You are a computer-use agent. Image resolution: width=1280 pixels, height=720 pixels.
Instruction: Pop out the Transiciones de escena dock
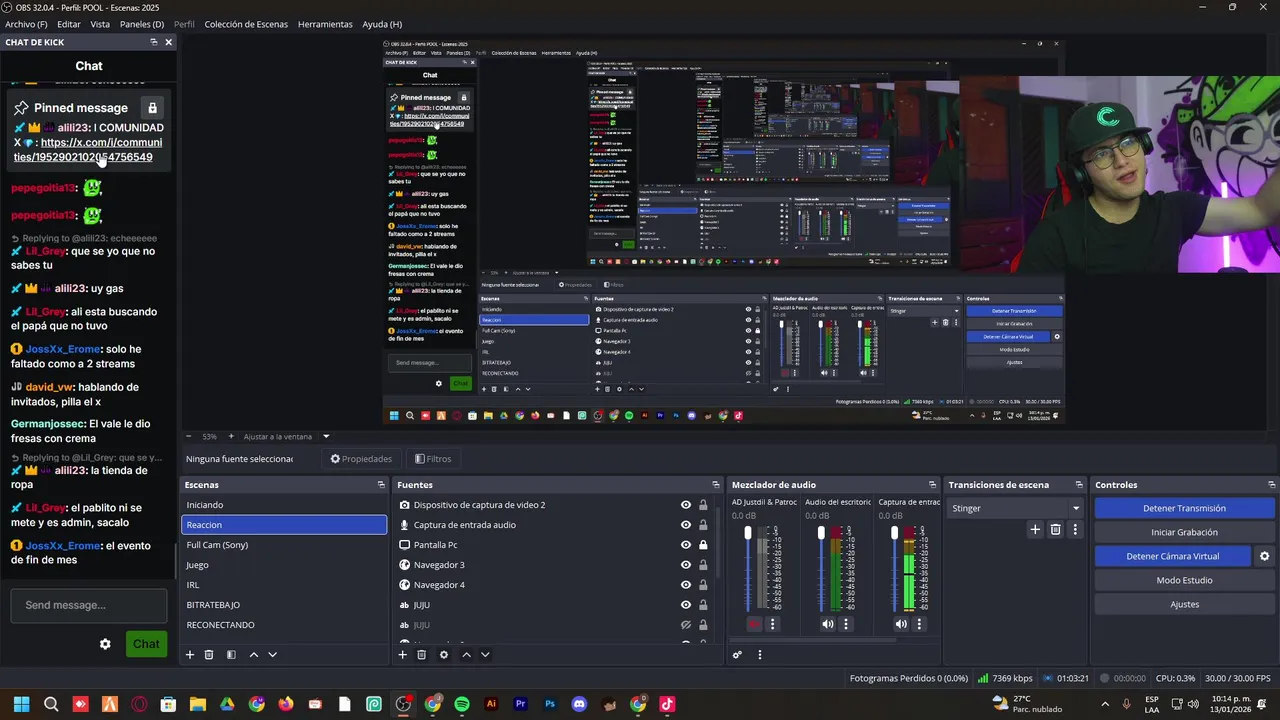click(x=1080, y=485)
